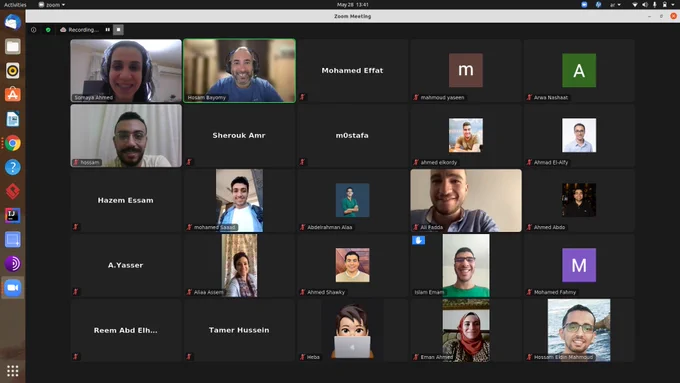Screen dimensions: 680x383
Task: Open the Screenshot tool in dock
Action: point(13,239)
